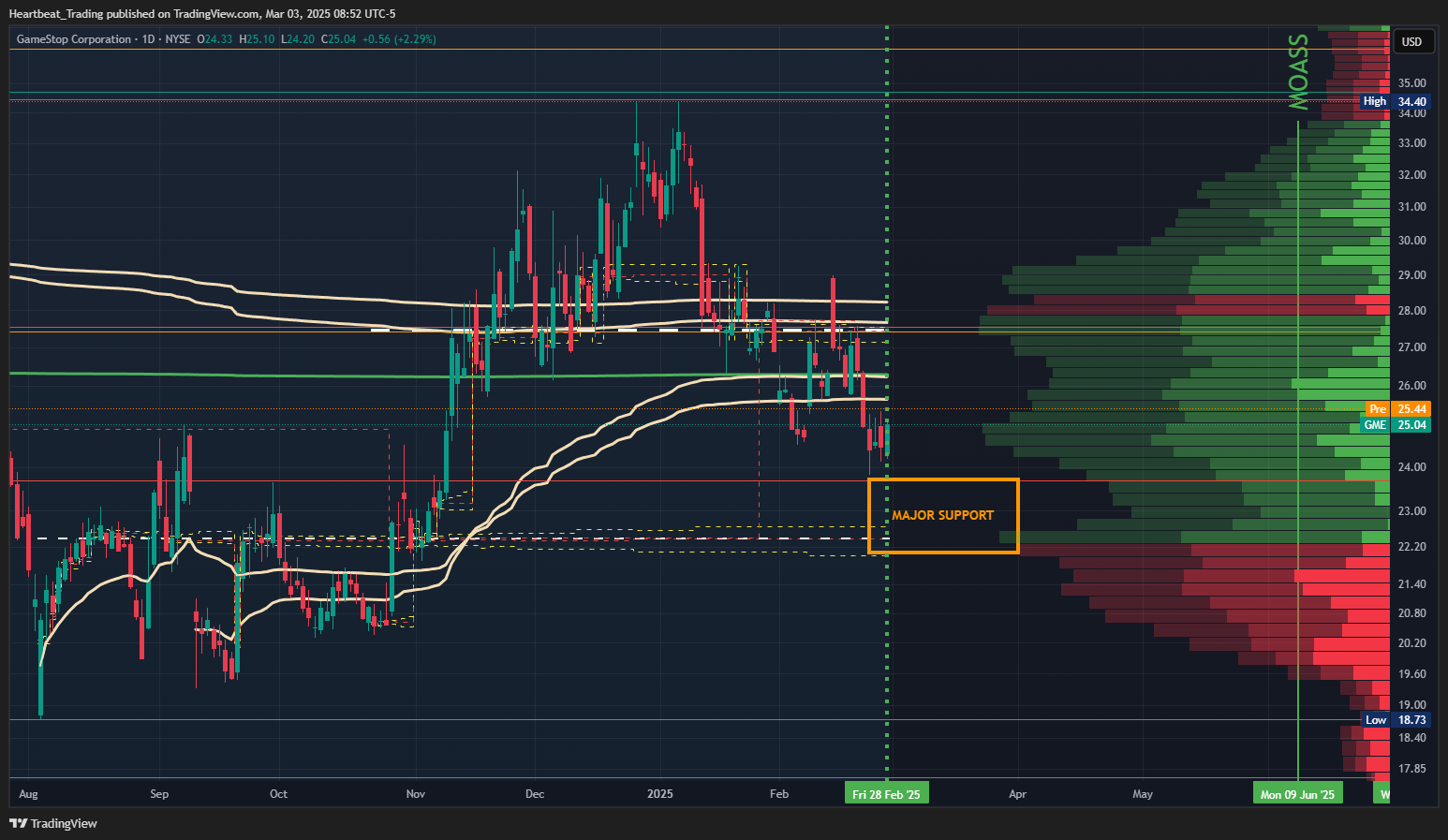
Task: Click the Apr label on time axis
Action: click(1017, 794)
